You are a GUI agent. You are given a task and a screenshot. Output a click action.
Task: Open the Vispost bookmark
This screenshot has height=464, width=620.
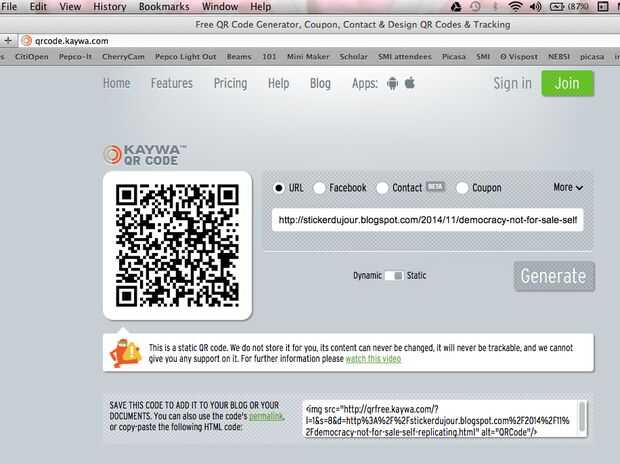click(519, 57)
